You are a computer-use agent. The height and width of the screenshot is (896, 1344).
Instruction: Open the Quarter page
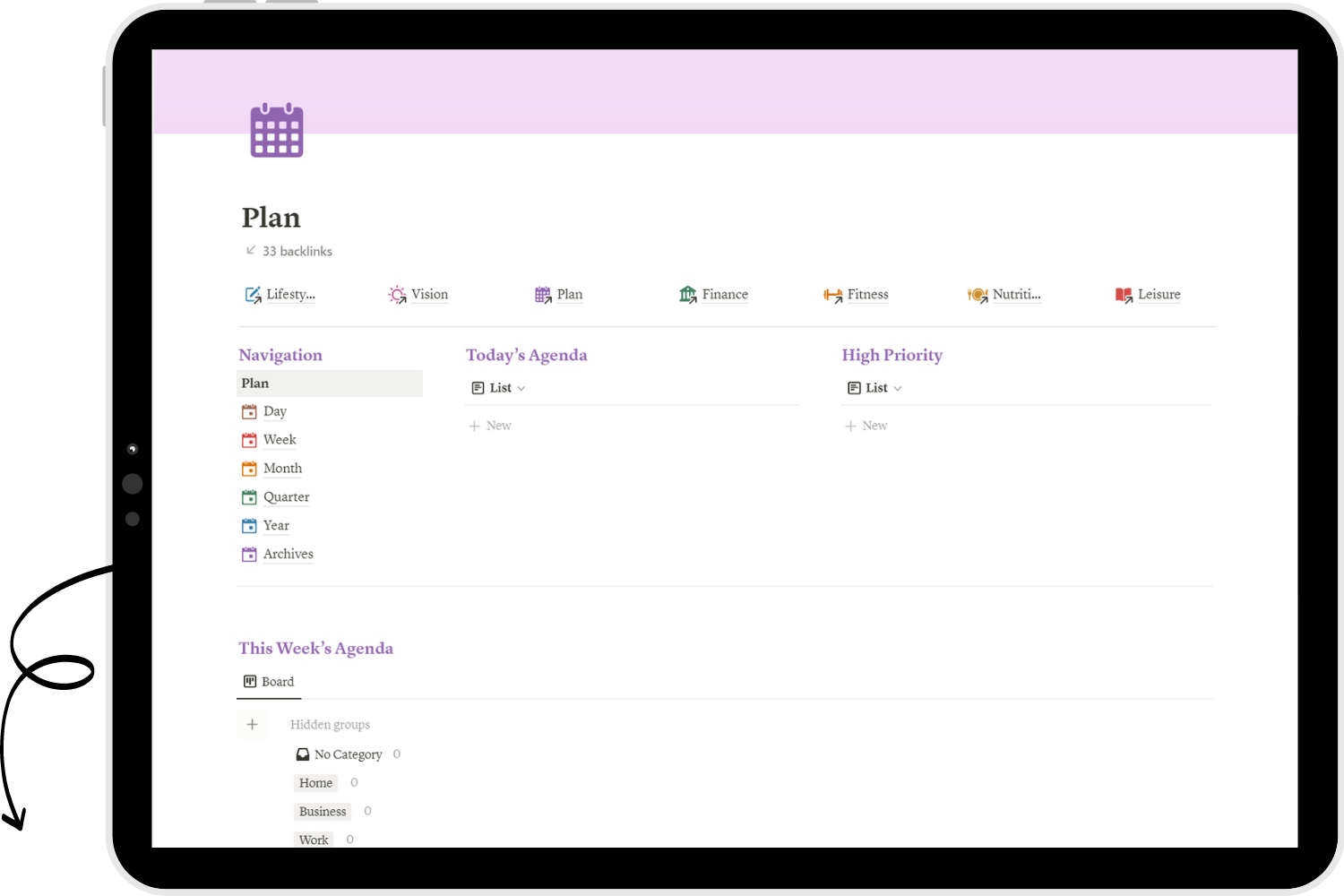coord(286,497)
